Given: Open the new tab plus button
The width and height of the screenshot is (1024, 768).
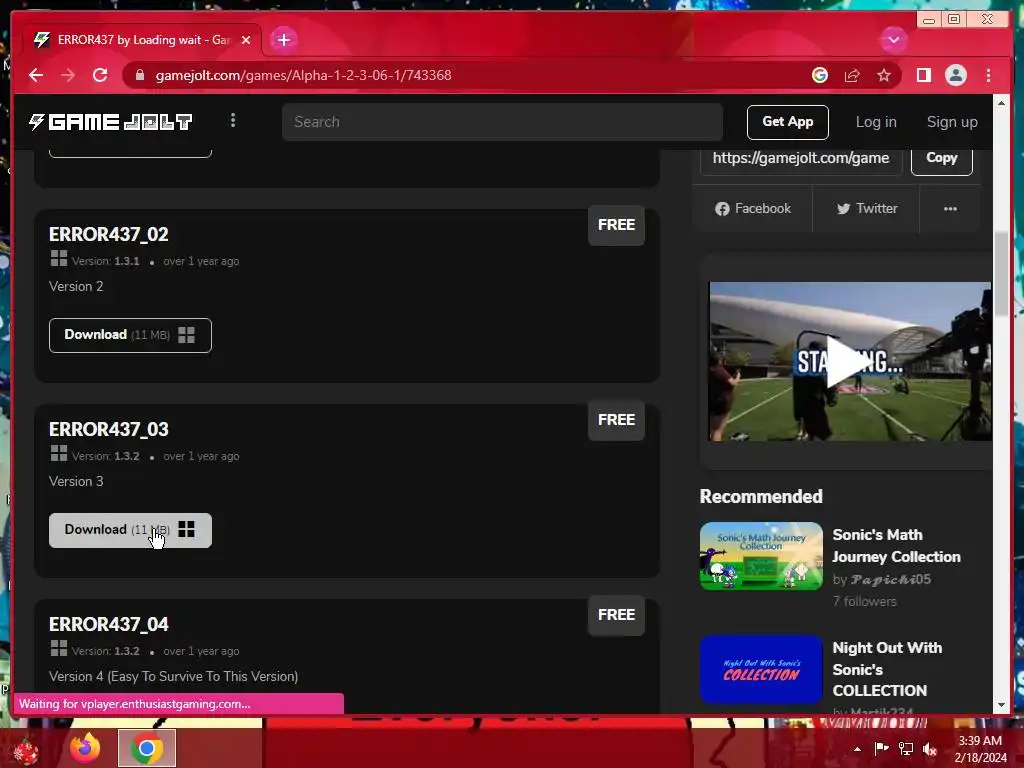Looking at the screenshot, I should click(283, 40).
